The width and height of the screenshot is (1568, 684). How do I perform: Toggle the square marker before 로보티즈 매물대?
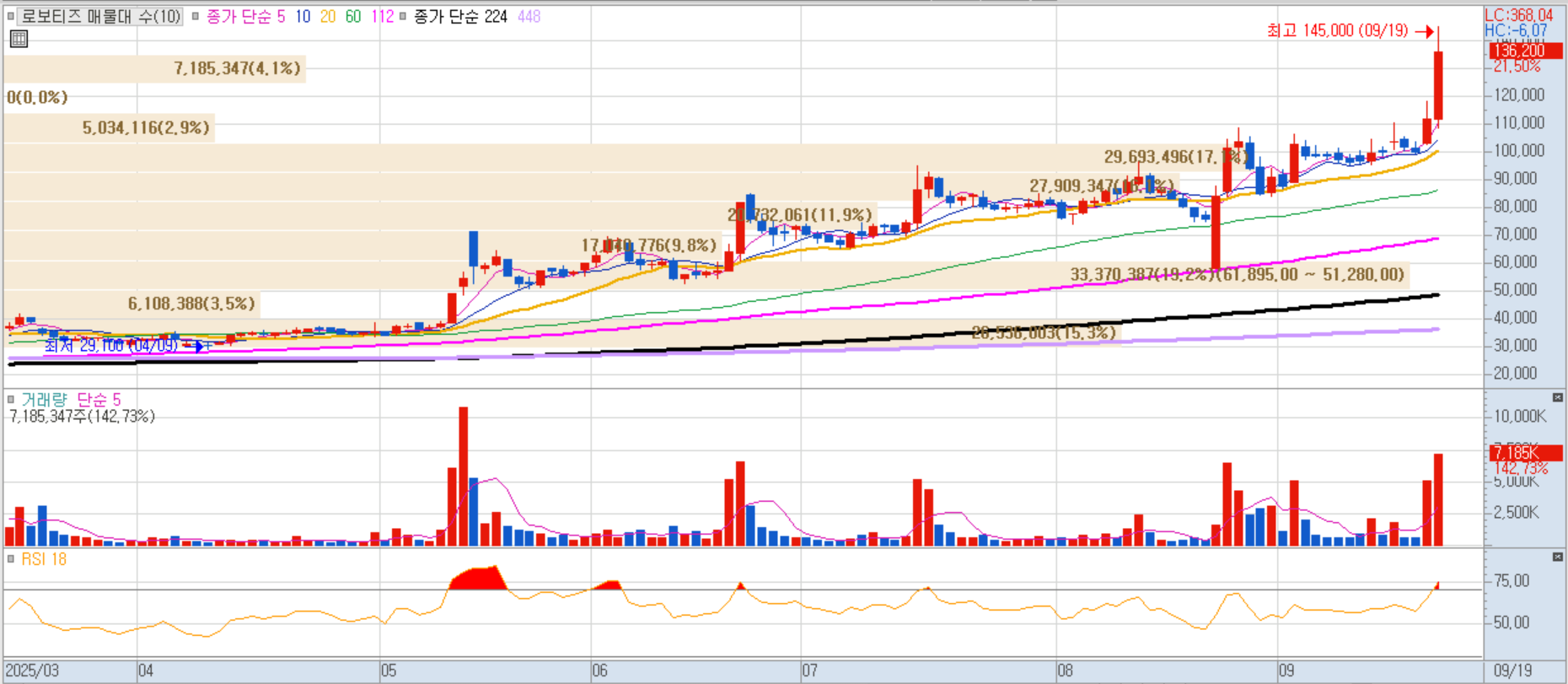point(11,16)
